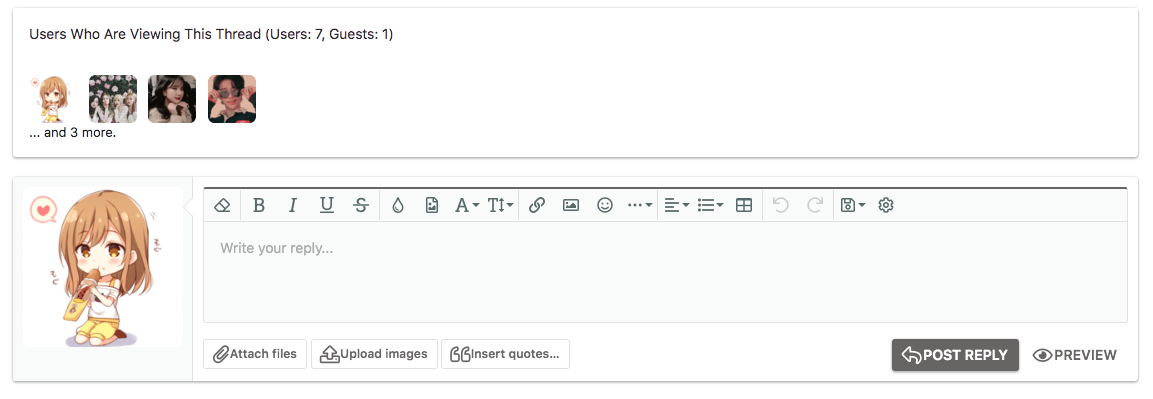Screen dimensions: 1153x399
Task: Open the smilies emoji picker
Action: pos(605,206)
